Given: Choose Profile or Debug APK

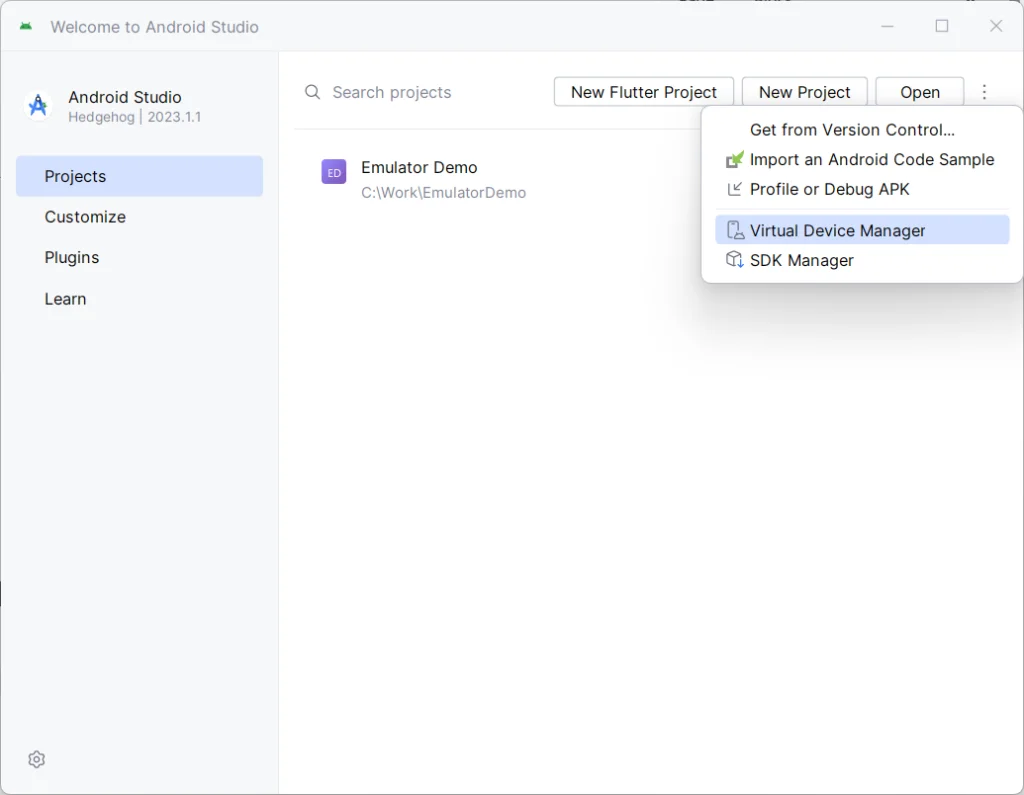Looking at the screenshot, I should [862, 189].
